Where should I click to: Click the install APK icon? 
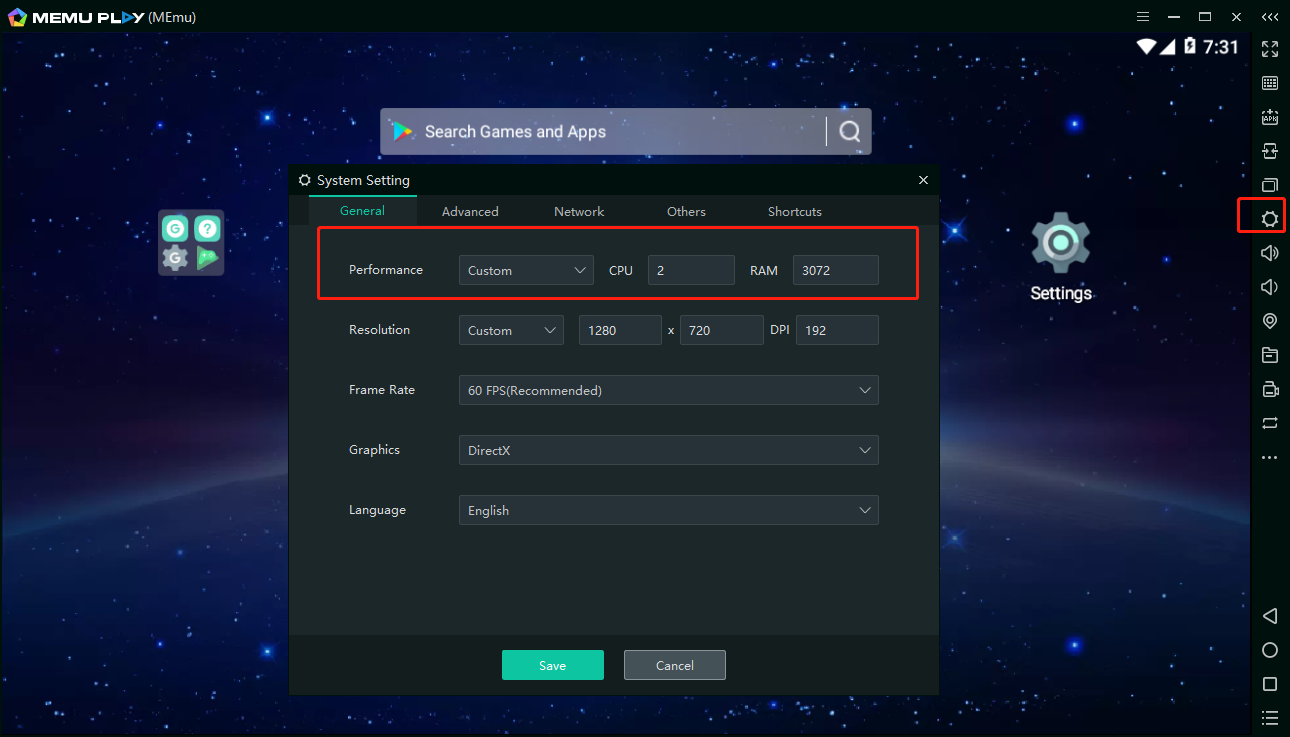pos(1270,117)
